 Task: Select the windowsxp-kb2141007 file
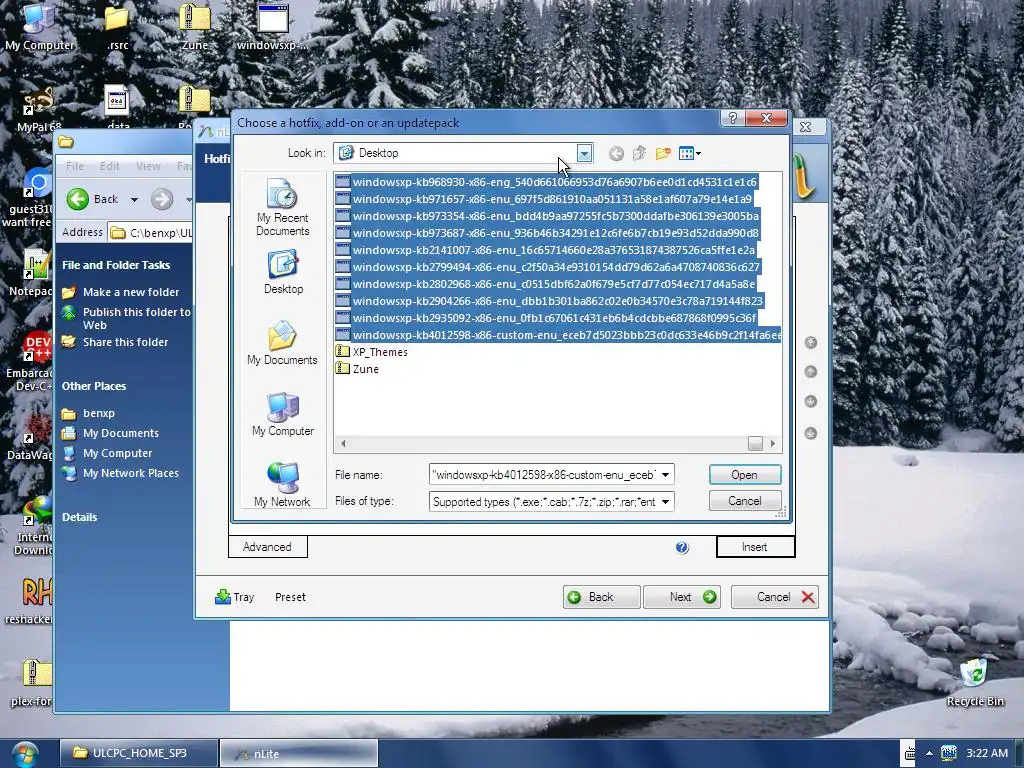click(x=545, y=250)
